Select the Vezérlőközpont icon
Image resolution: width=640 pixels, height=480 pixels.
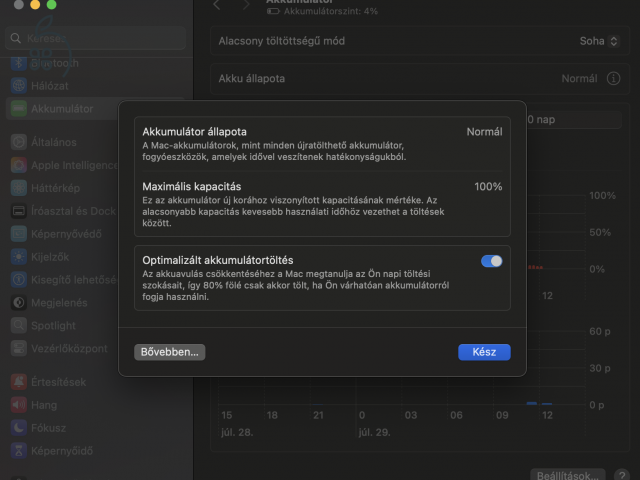click(19, 348)
